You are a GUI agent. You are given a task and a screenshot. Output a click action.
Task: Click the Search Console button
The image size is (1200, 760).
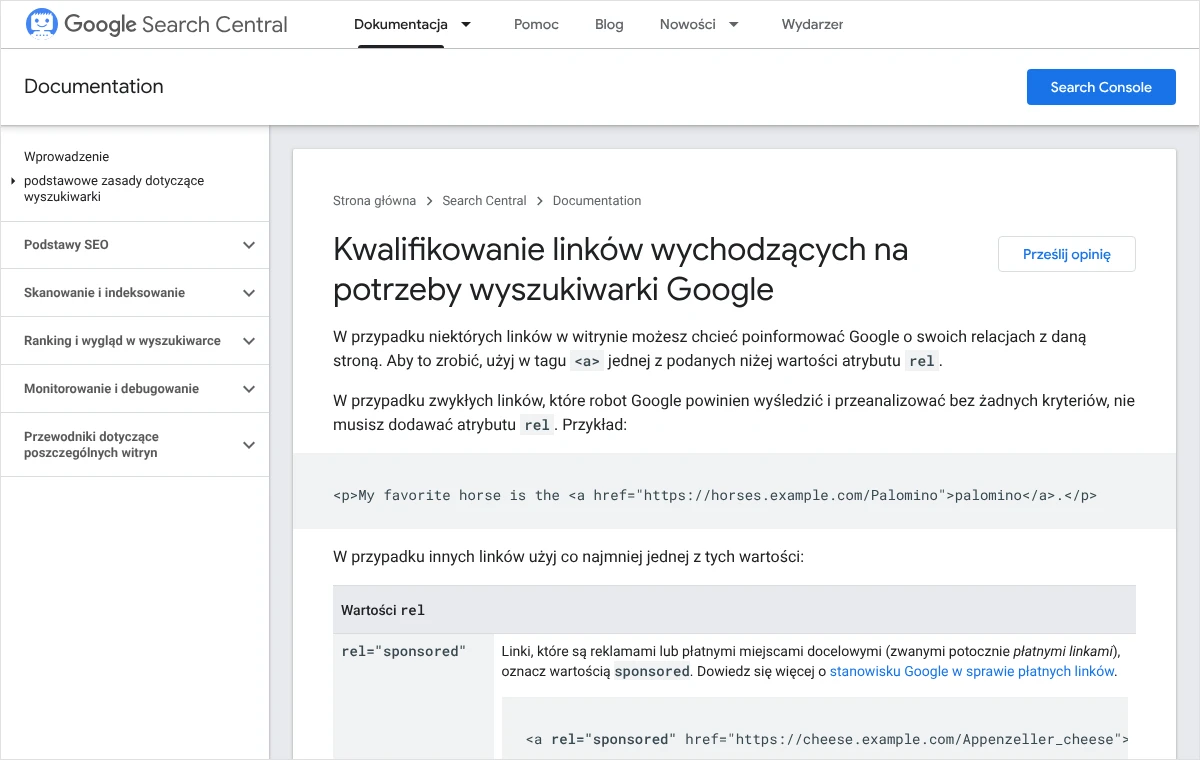click(1101, 87)
